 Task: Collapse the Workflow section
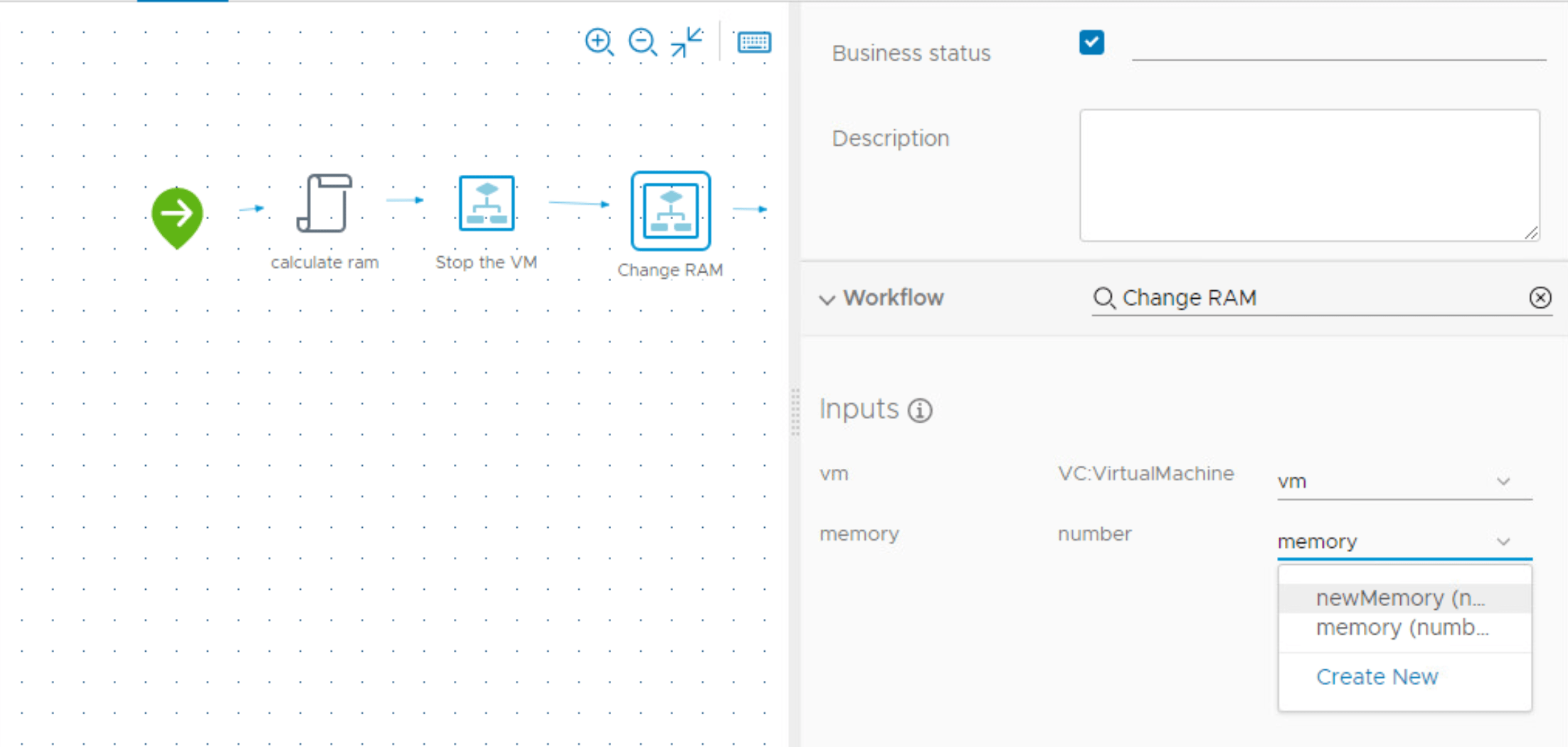coord(827,299)
